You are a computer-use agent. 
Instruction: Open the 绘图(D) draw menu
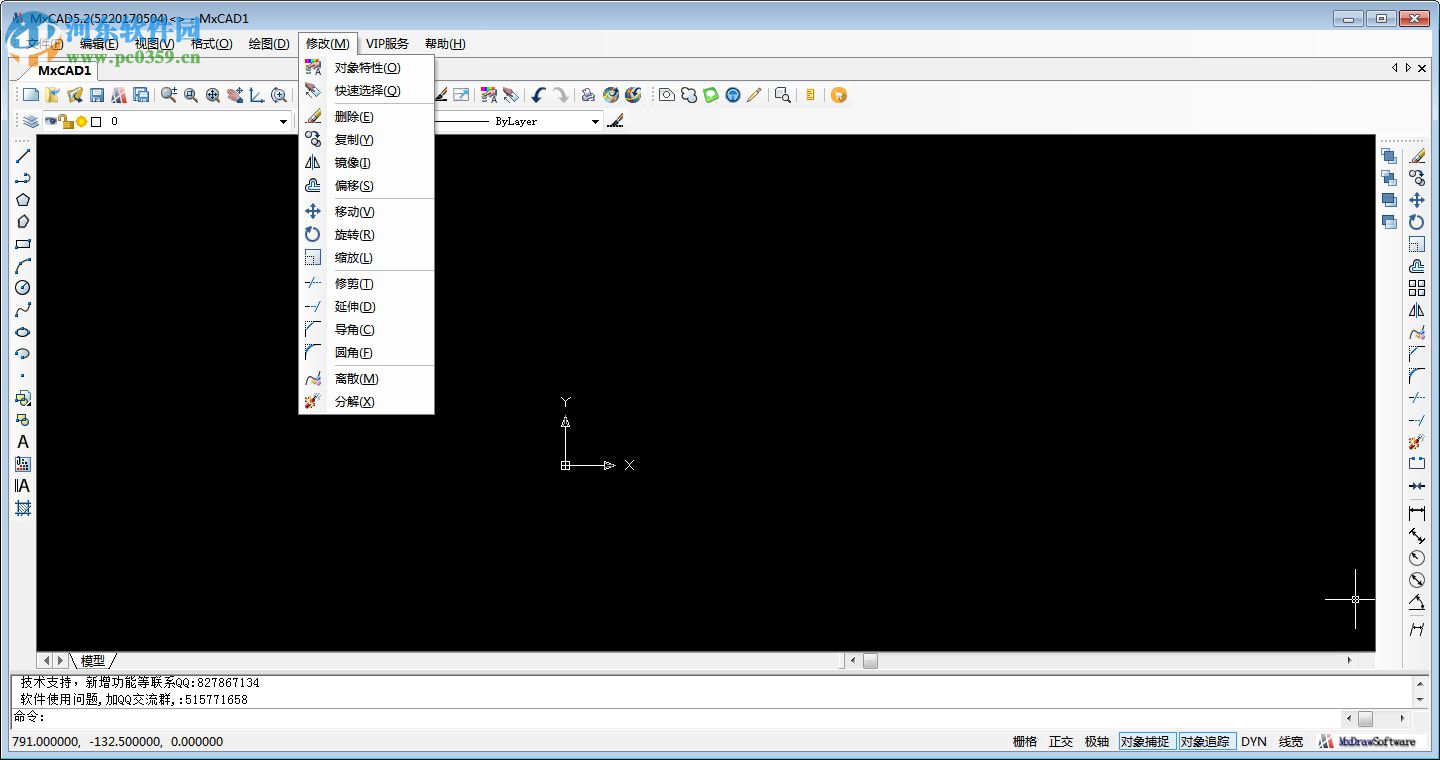click(269, 44)
